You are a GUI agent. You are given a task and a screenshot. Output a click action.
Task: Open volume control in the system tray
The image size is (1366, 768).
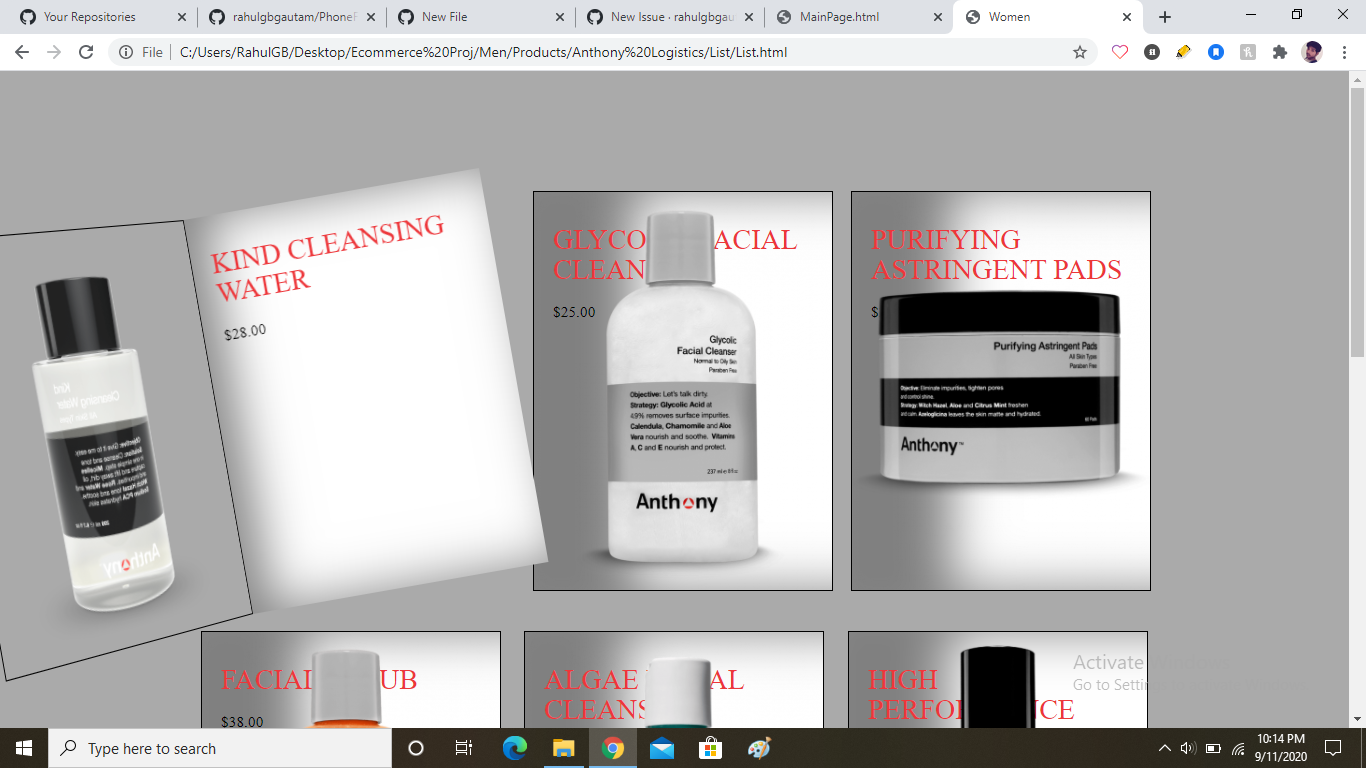pyautogui.click(x=1188, y=748)
